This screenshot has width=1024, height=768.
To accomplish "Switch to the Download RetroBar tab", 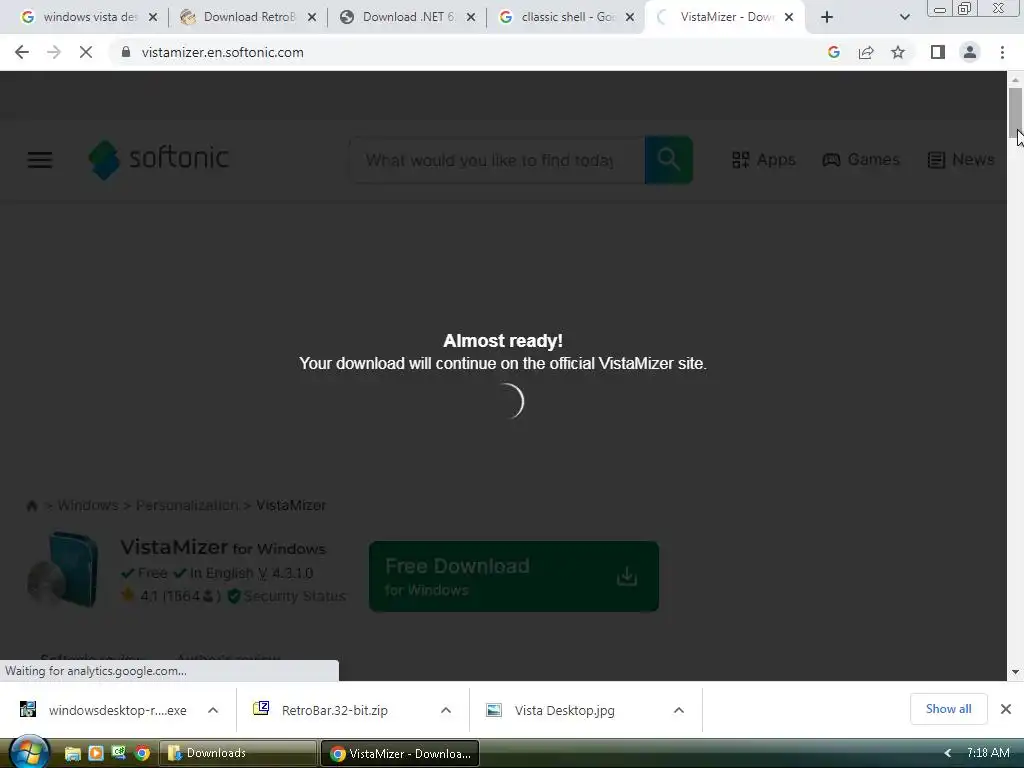I will (248, 17).
